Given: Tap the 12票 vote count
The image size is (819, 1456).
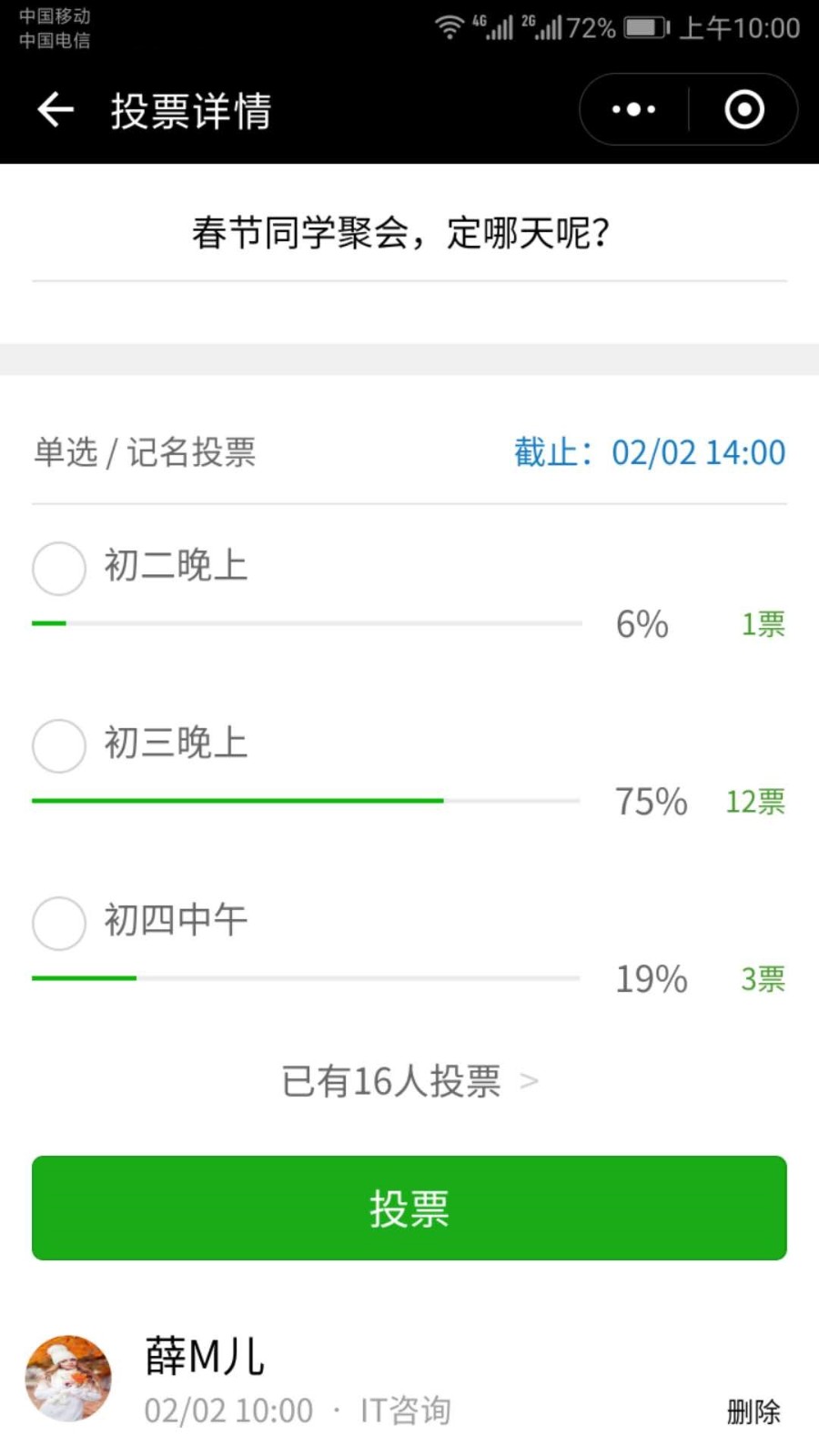Looking at the screenshot, I should pos(755,802).
